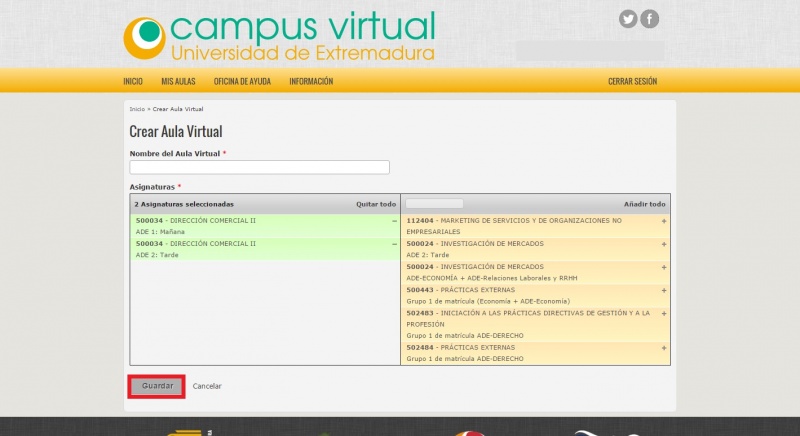Focus the Nombre del Aula Virtual field

point(259,168)
